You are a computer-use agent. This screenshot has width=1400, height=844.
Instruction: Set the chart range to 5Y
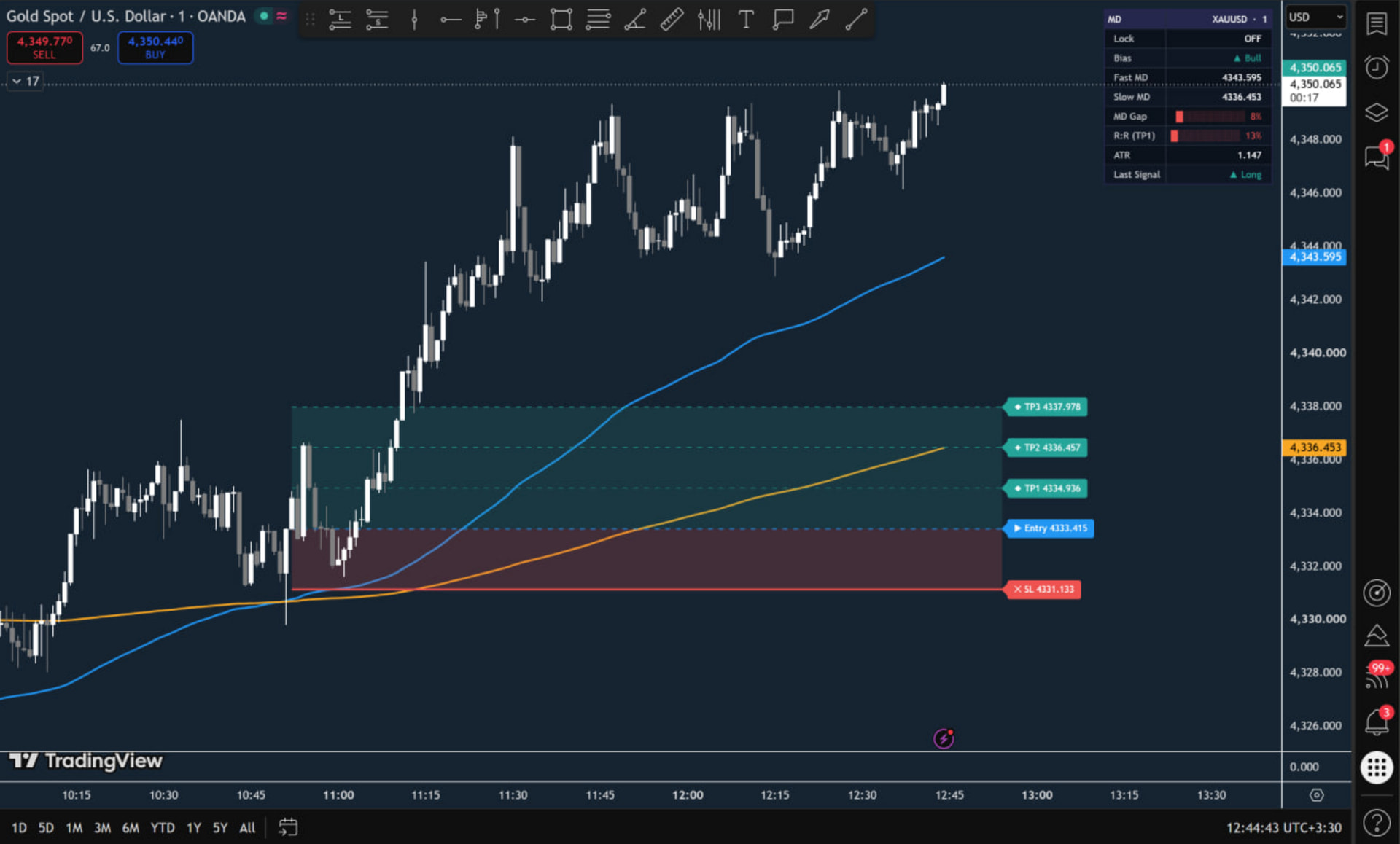pyautogui.click(x=220, y=827)
